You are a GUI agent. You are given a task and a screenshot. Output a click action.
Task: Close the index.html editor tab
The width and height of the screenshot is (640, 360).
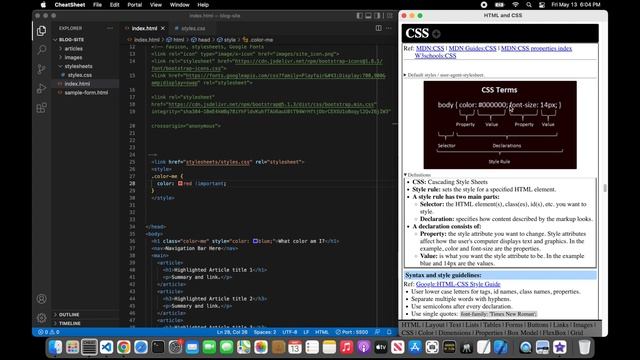click(x=163, y=28)
